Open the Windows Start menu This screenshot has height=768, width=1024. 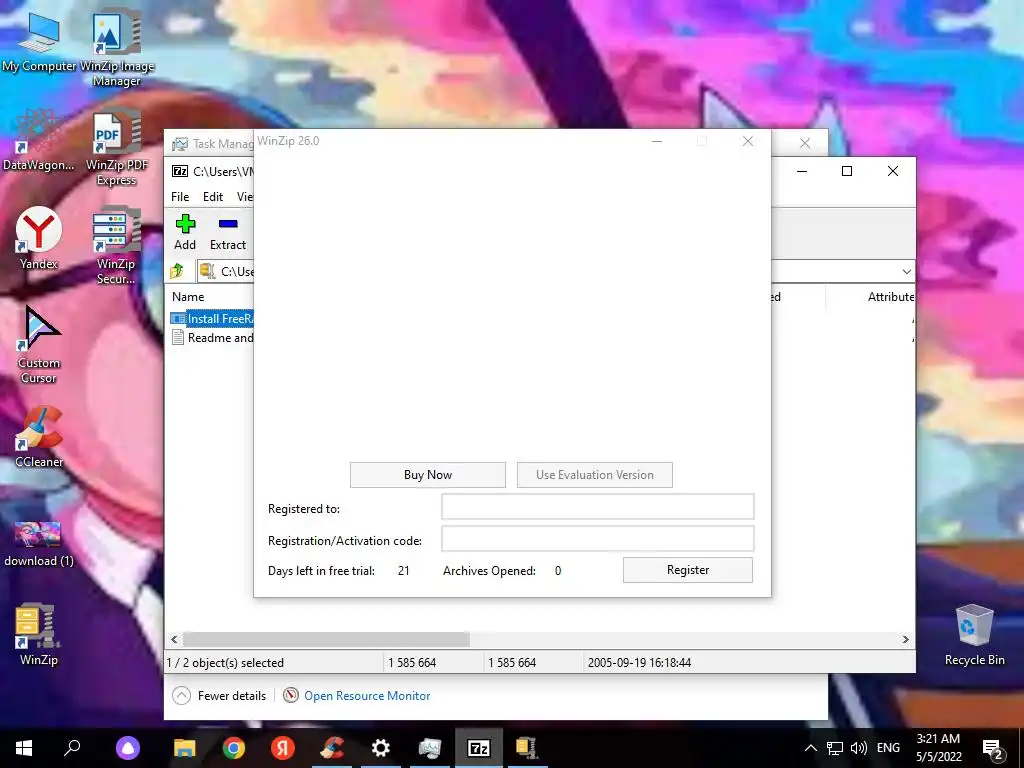(24, 748)
